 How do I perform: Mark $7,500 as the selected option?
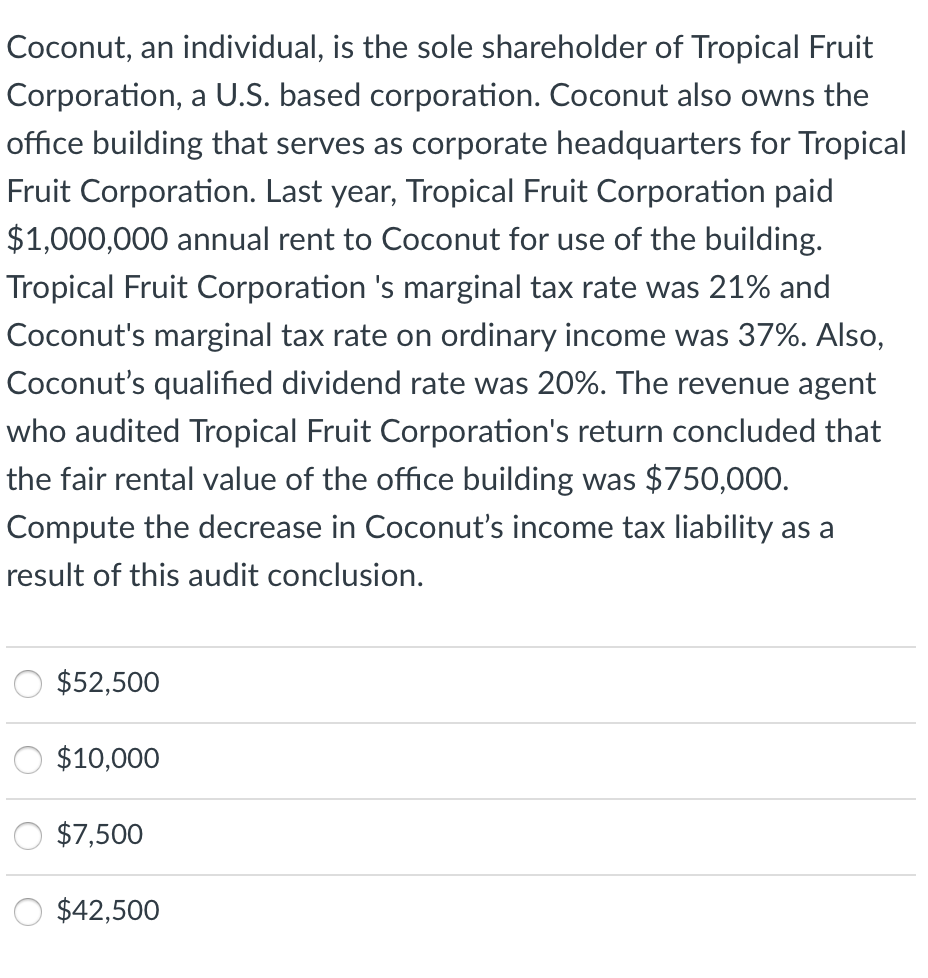(x=28, y=836)
